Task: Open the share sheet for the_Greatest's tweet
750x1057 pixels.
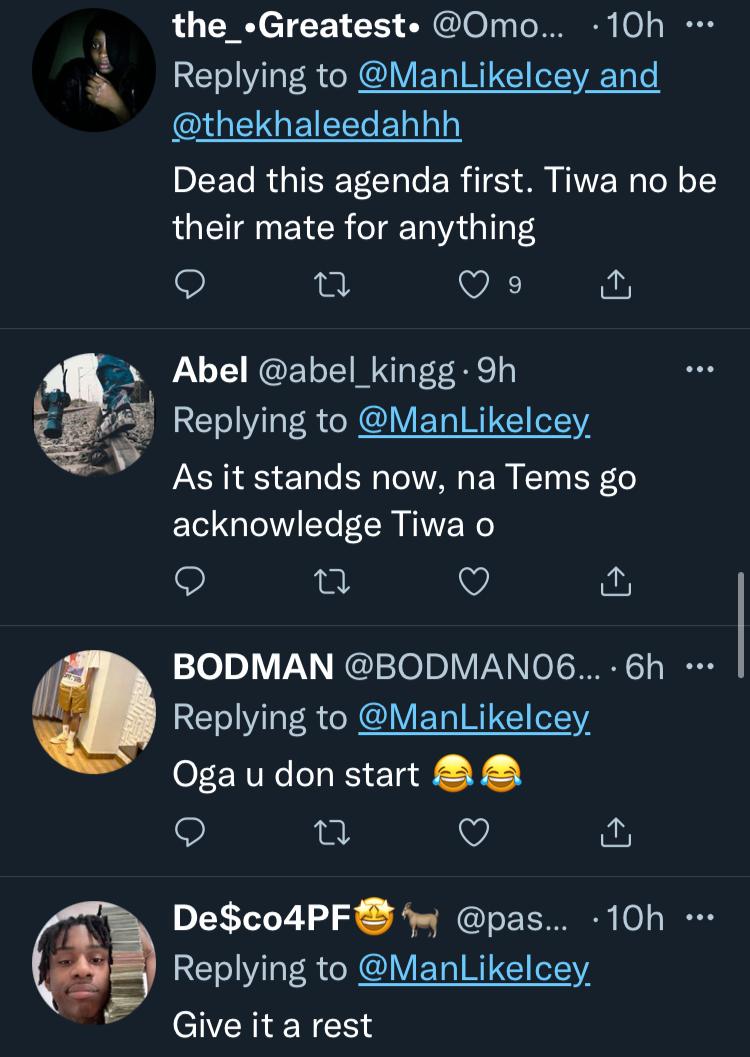Action: (x=616, y=283)
